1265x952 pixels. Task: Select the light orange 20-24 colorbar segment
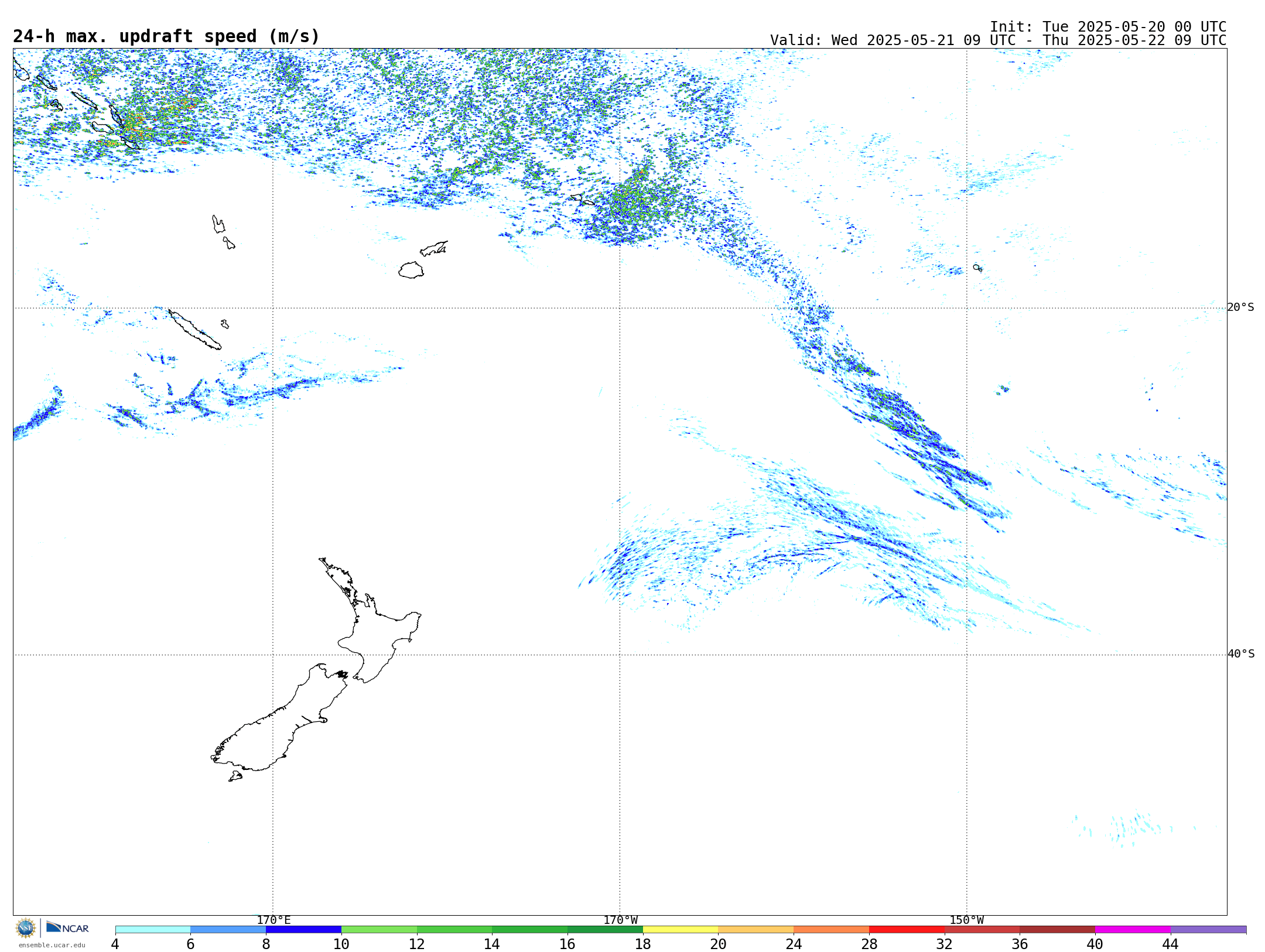coord(756,930)
